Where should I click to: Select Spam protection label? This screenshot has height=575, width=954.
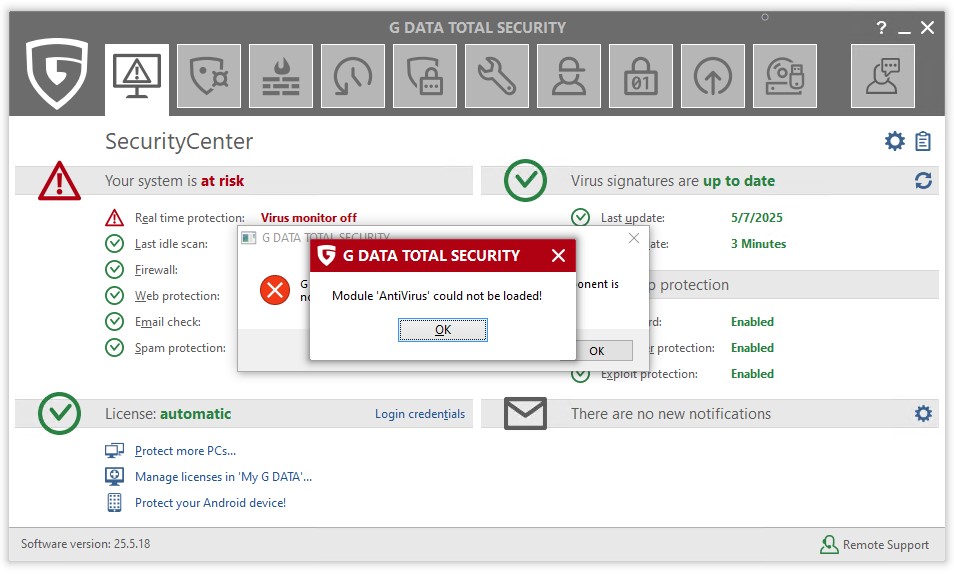click(180, 348)
